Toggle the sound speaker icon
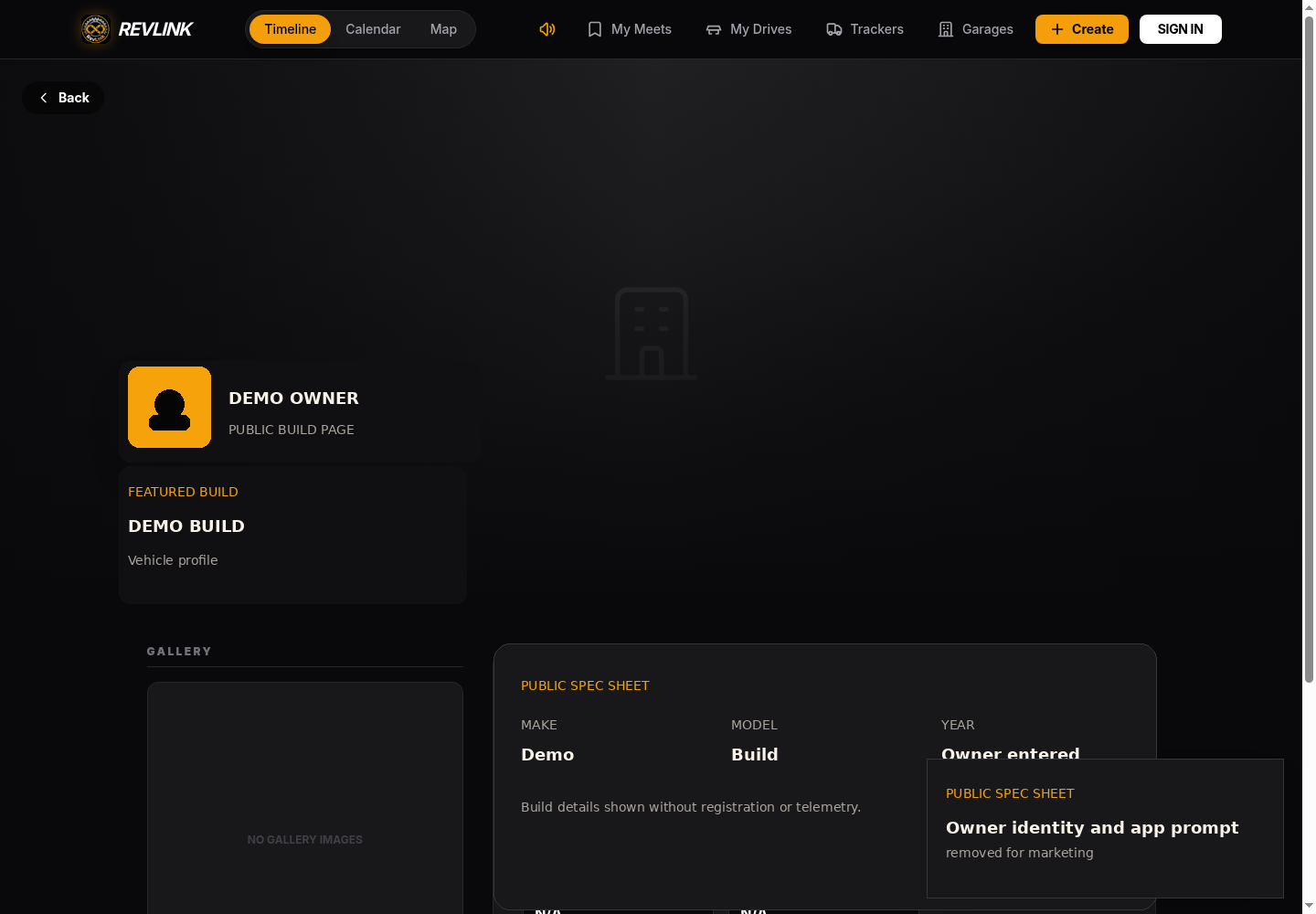The width and height of the screenshot is (1316, 914). pos(547,29)
